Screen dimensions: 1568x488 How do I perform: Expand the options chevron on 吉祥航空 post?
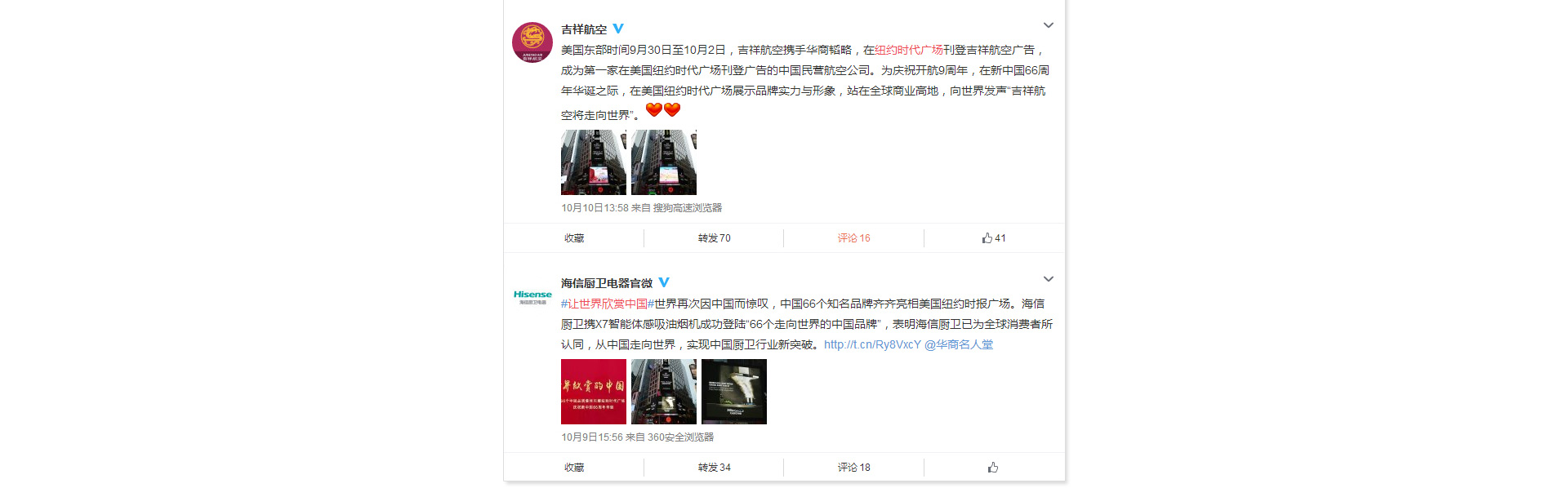(1049, 25)
